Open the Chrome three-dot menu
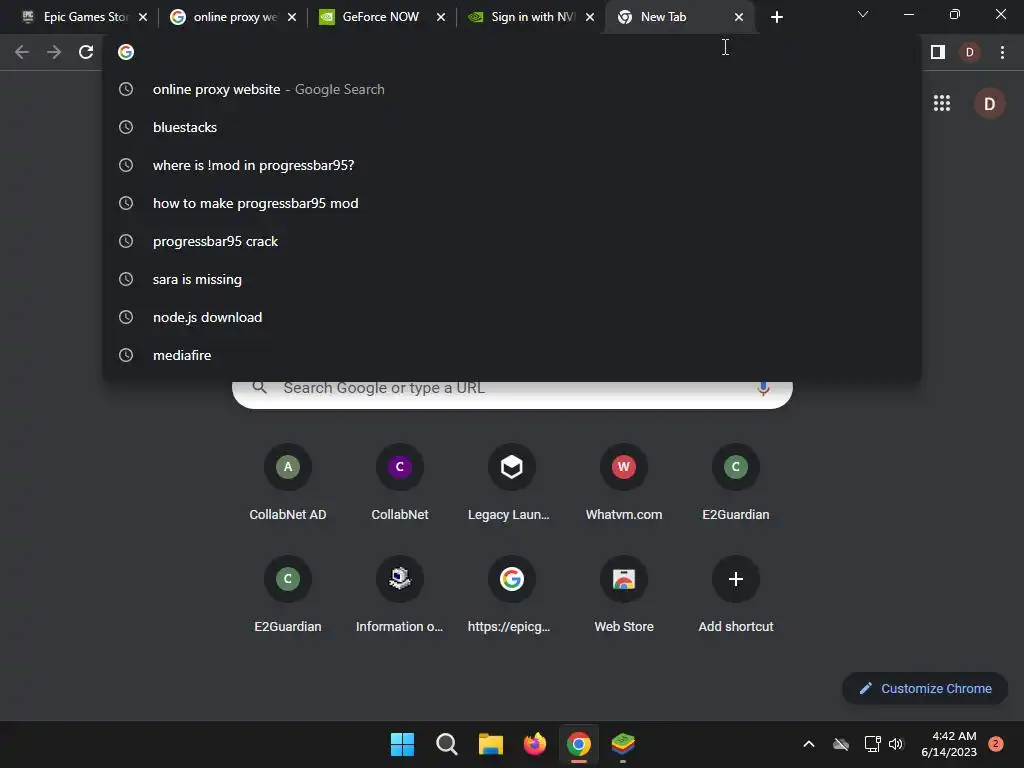This screenshot has height=768, width=1024. click(1002, 52)
